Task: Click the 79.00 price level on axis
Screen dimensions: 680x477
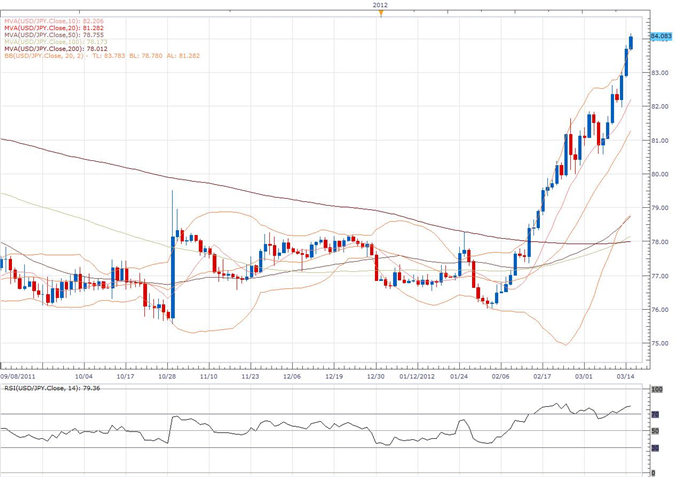Action: [x=659, y=208]
